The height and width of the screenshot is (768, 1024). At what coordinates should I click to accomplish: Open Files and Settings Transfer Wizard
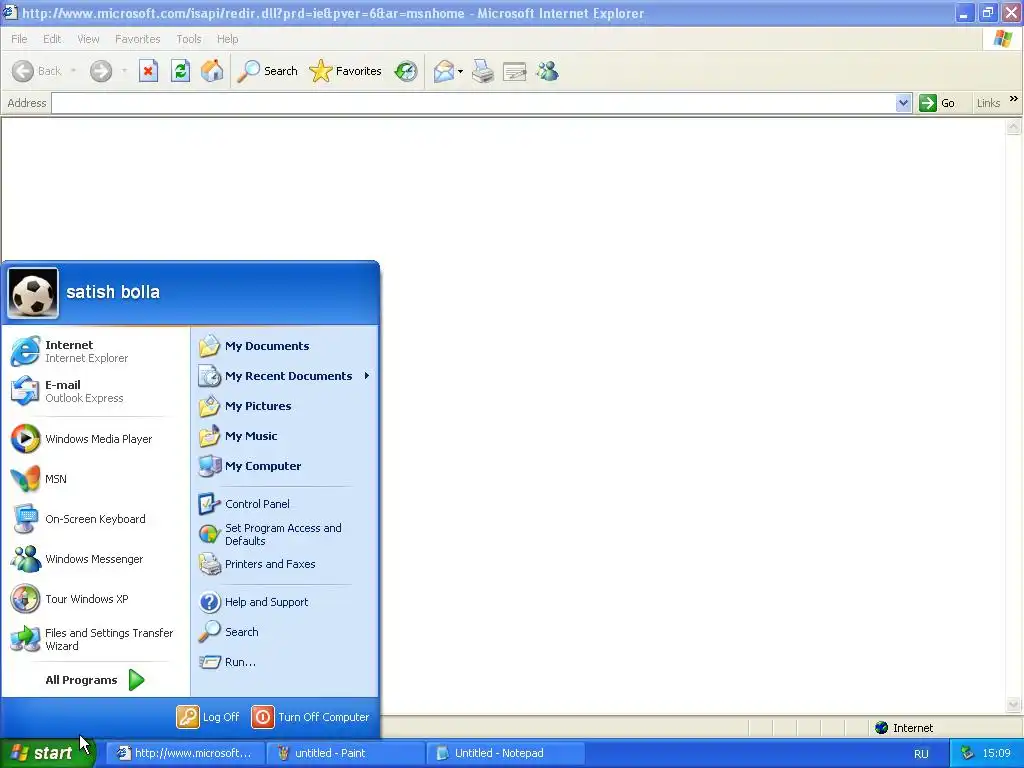pos(95,639)
